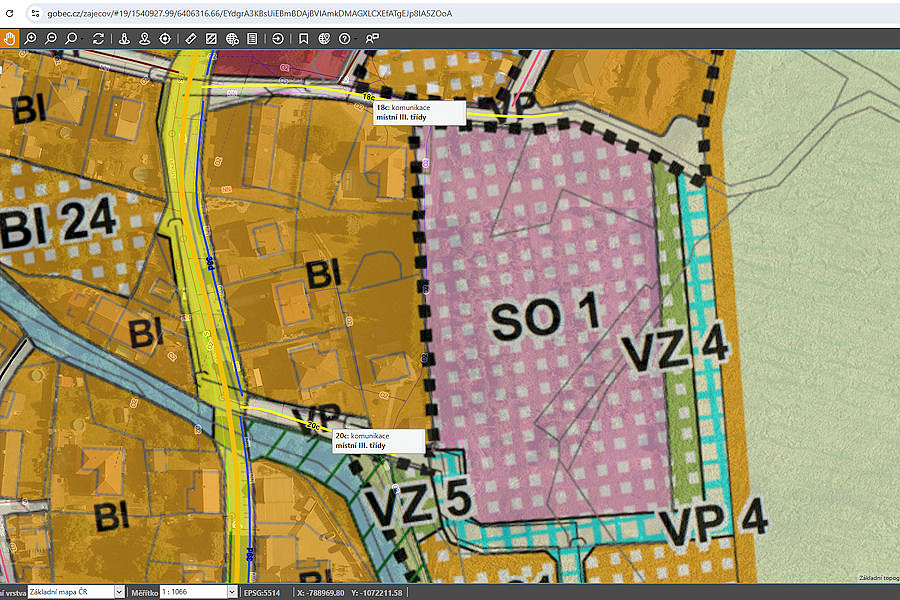
Task: Activate the measure ruler tool
Action: (191, 38)
